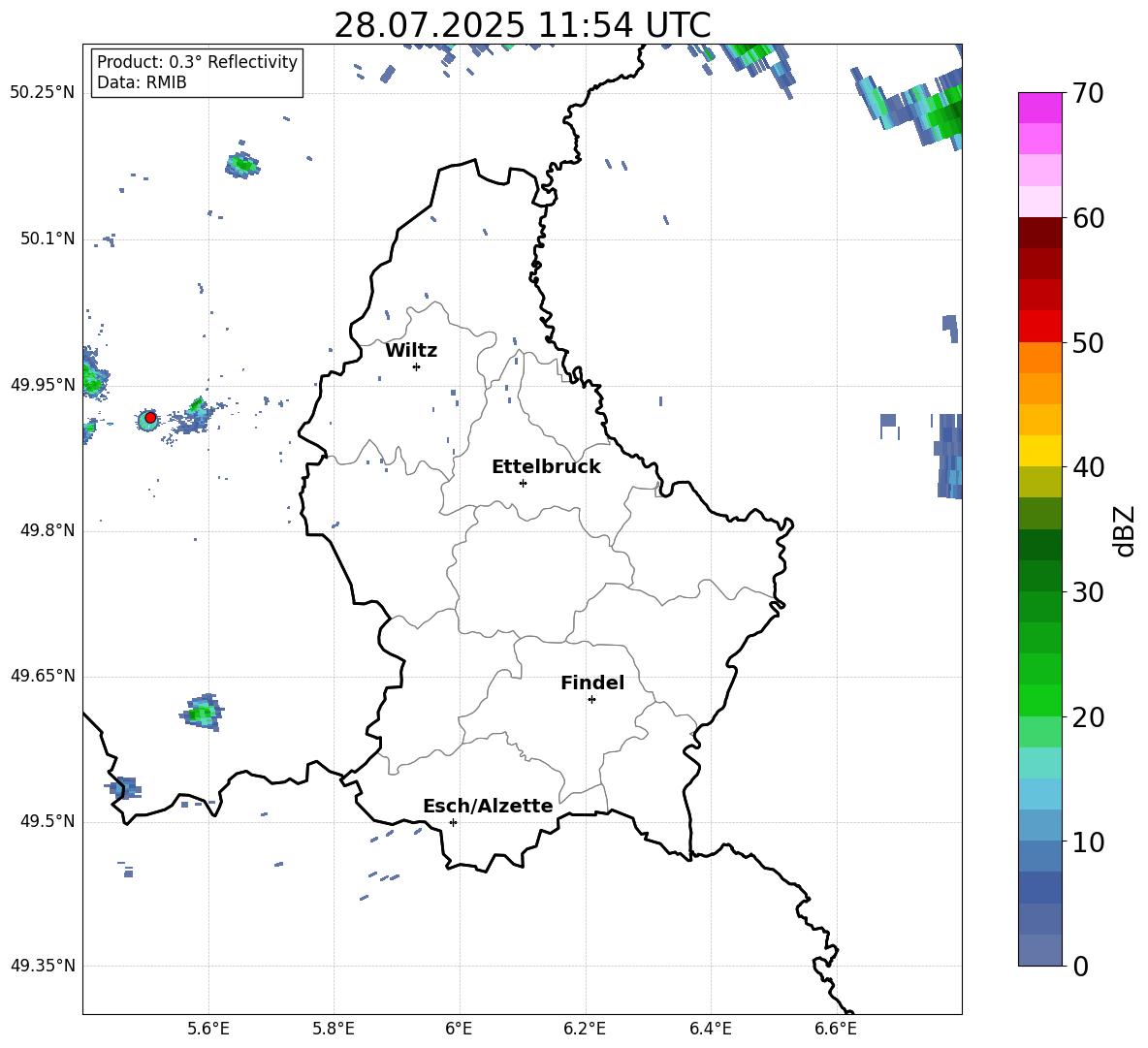
Task: Click the 6.2°E longitude label
Action: pos(585,1029)
